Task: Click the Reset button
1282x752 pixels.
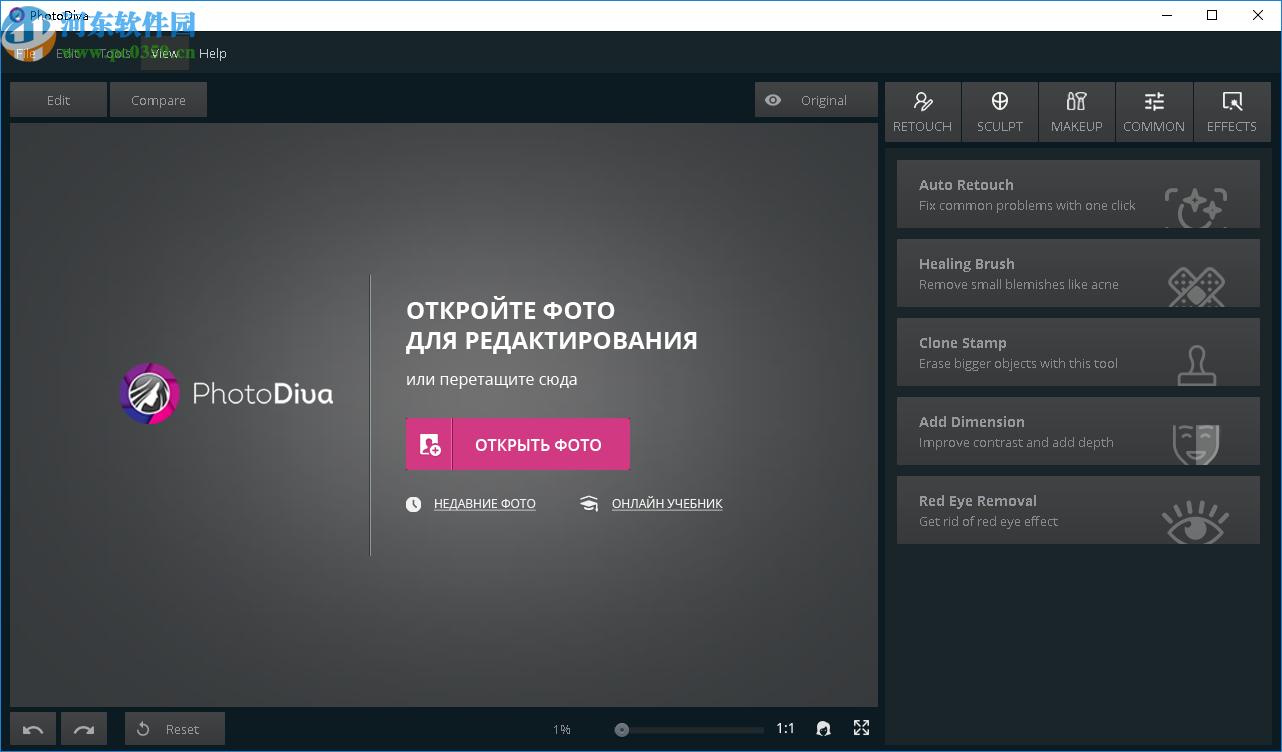Action: 175,729
